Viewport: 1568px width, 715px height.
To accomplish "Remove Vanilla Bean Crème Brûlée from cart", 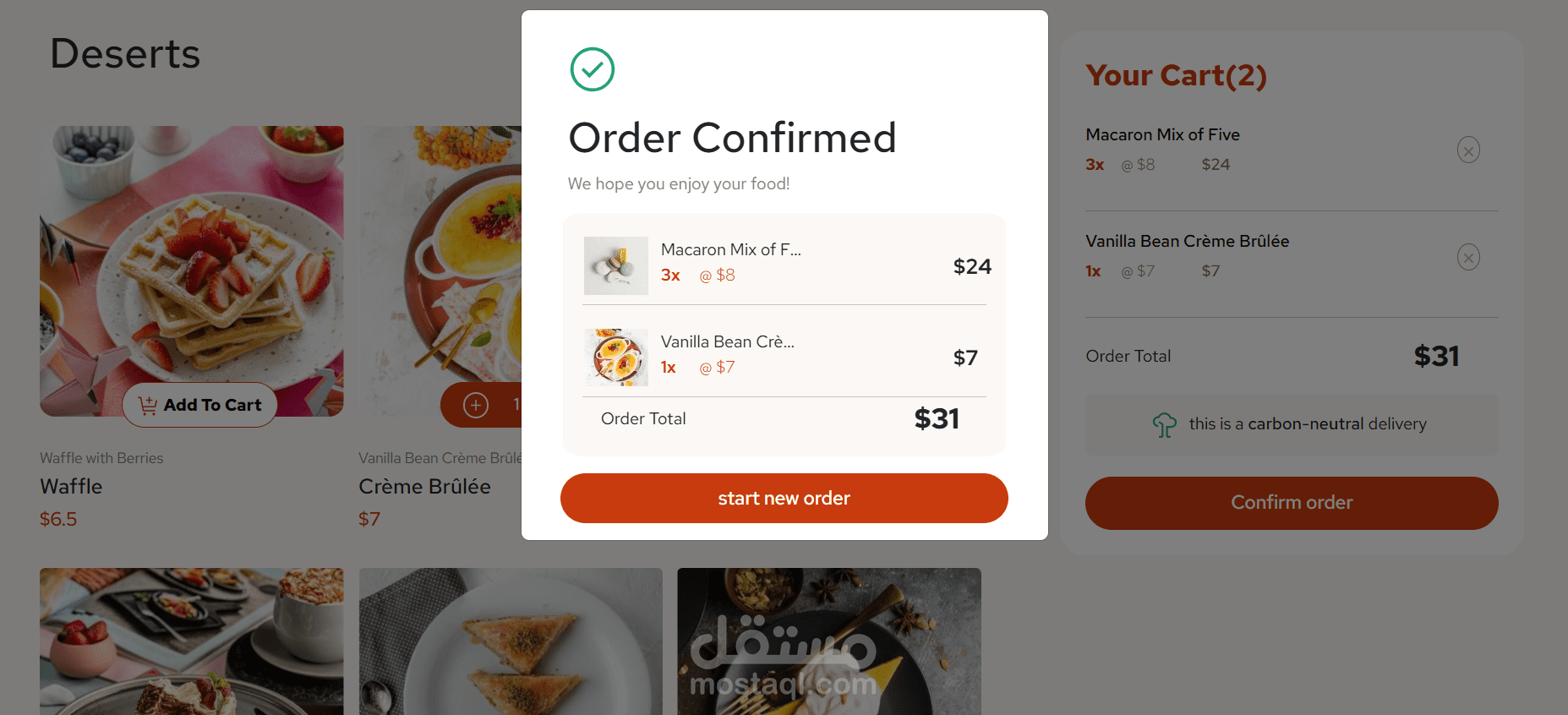I will 1468,257.
